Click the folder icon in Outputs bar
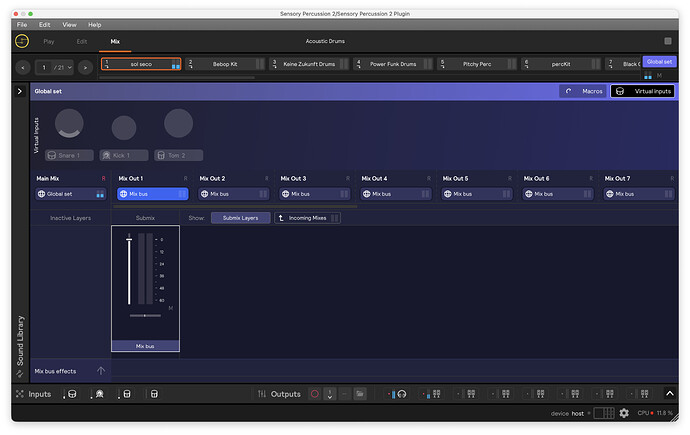The image size is (690, 435). [x=360, y=394]
